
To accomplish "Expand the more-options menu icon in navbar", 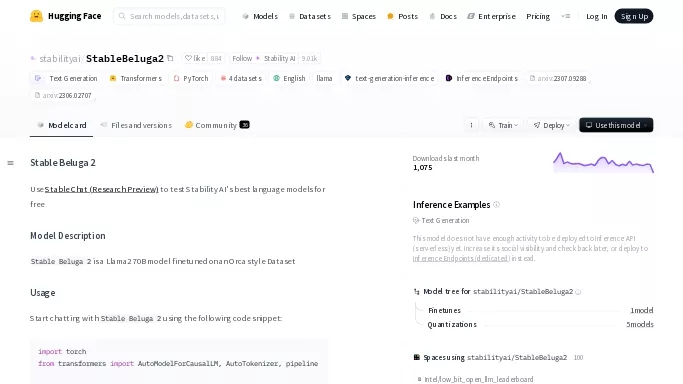I will click(565, 16).
